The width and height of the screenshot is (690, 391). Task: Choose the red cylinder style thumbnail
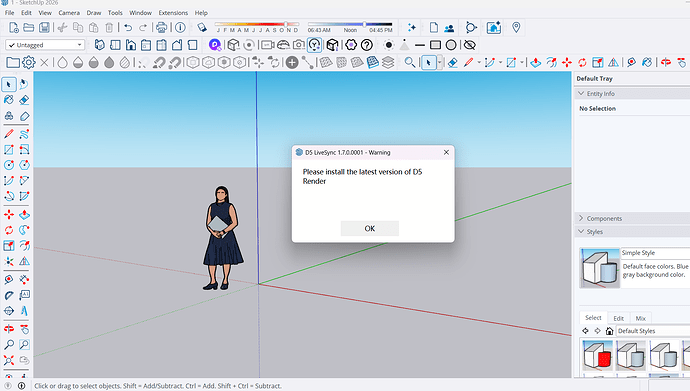pyautogui.click(x=597, y=355)
